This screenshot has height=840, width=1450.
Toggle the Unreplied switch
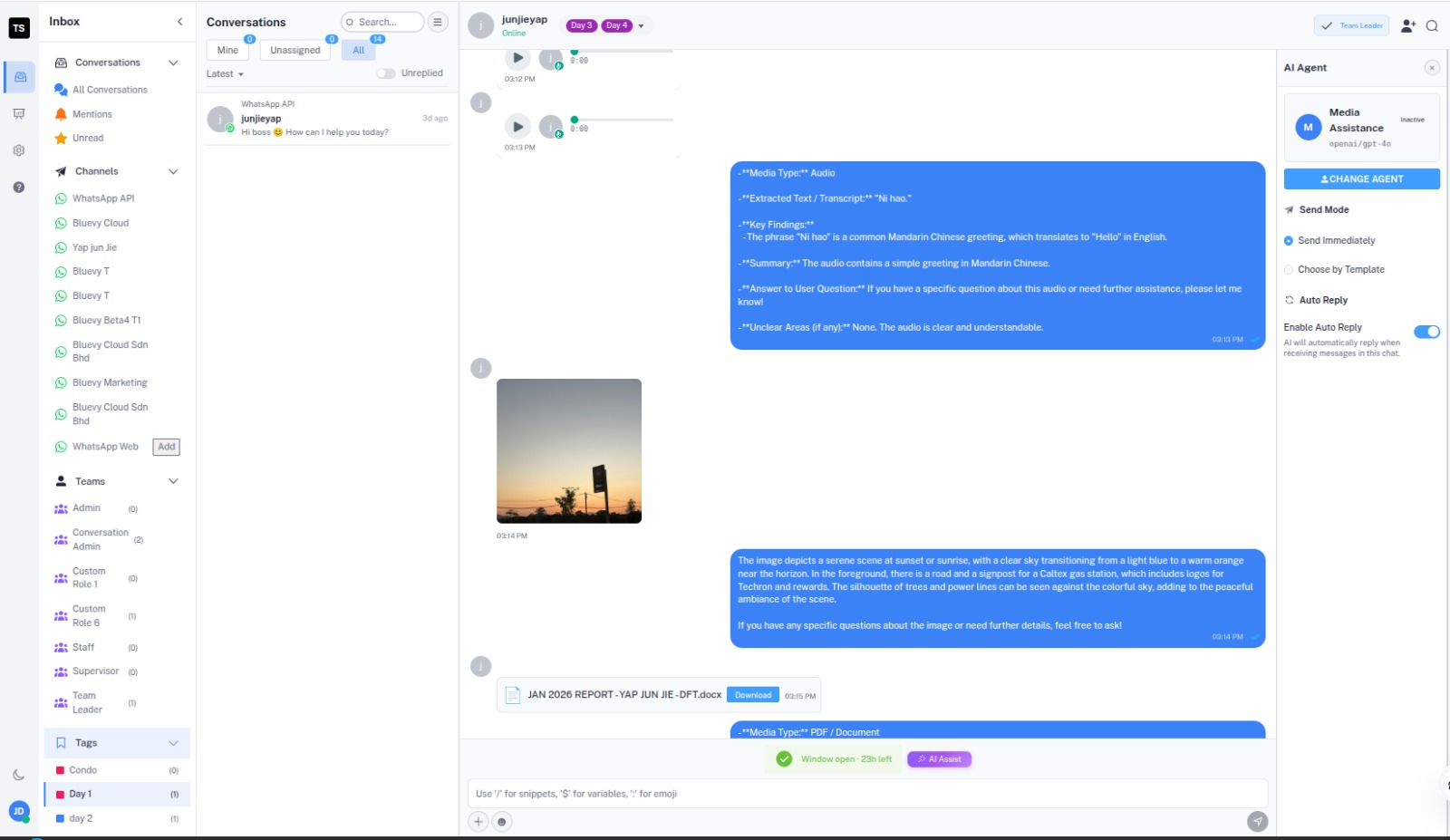pos(386,73)
